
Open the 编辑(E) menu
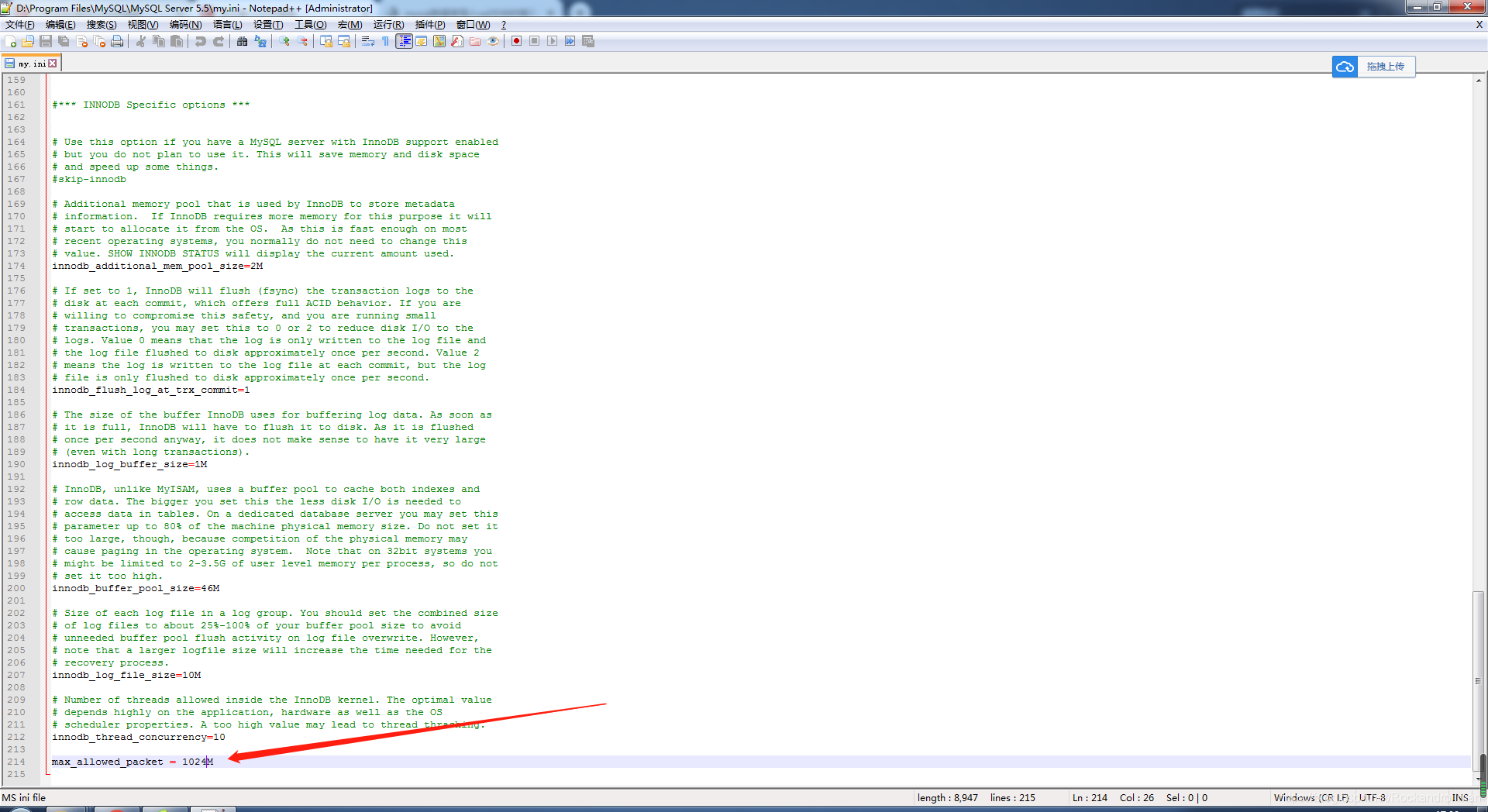[x=60, y=25]
